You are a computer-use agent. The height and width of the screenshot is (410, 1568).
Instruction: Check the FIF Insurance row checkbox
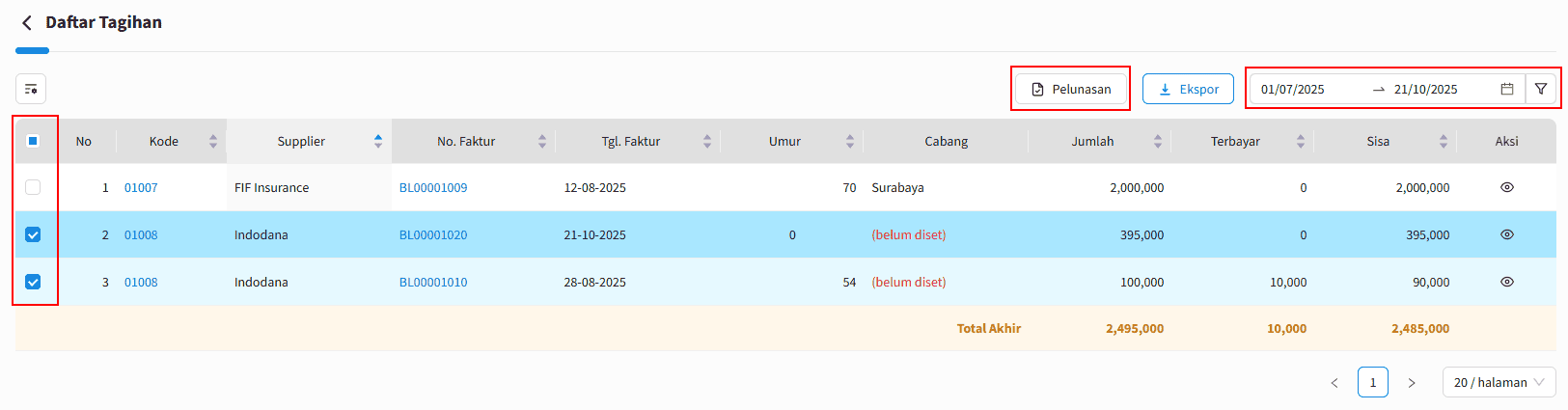tap(33, 187)
